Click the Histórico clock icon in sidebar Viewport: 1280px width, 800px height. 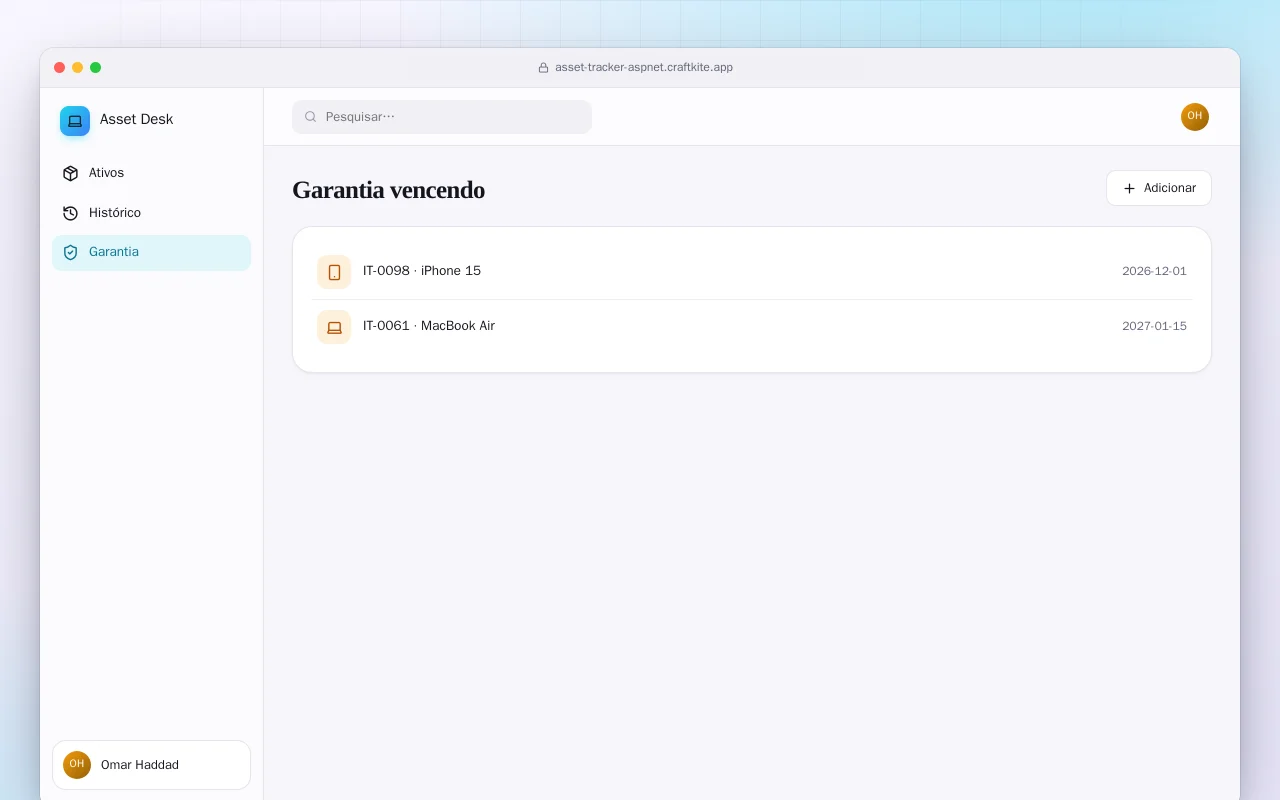70,213
